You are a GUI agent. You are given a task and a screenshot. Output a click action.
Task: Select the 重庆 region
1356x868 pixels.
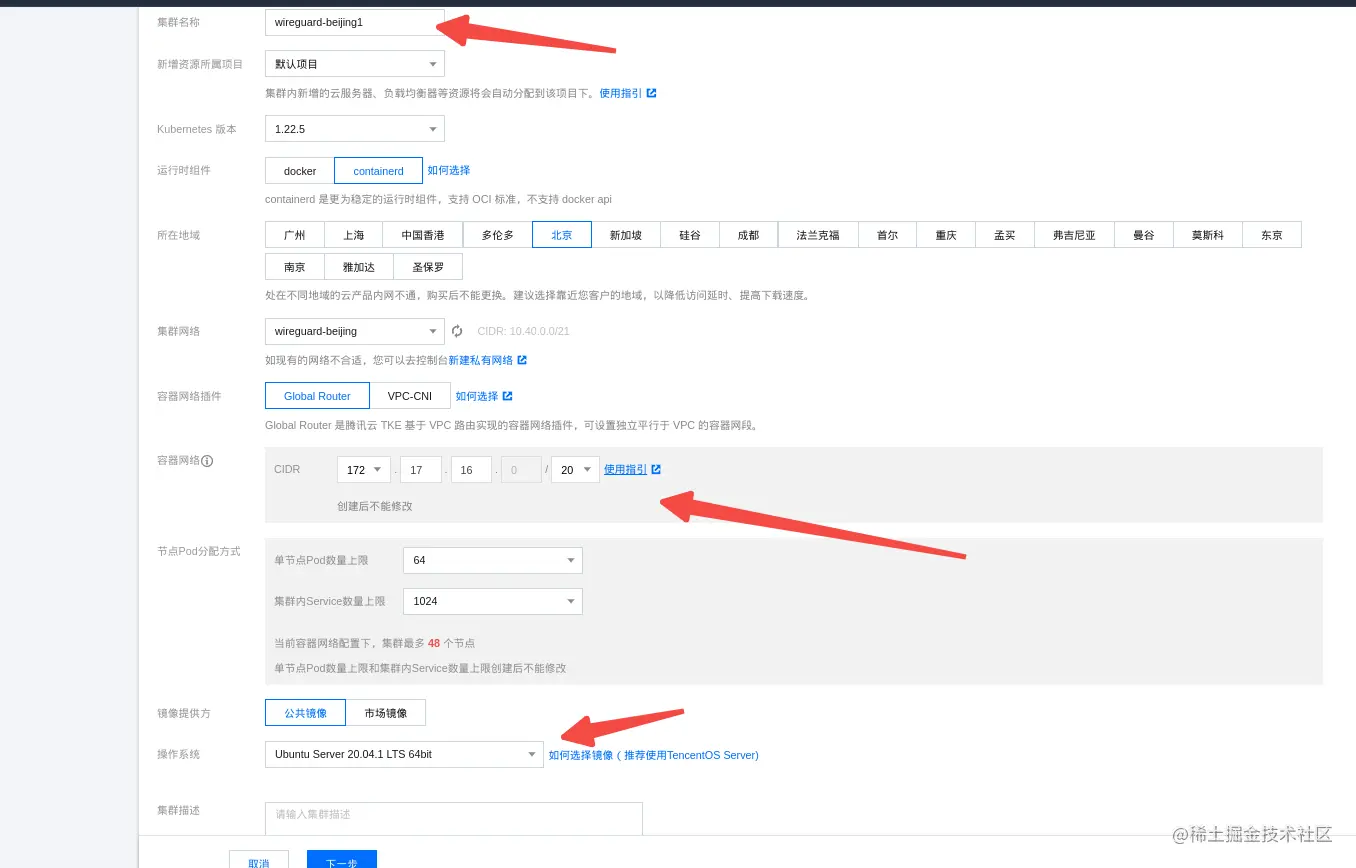click(x=946, y=235)
